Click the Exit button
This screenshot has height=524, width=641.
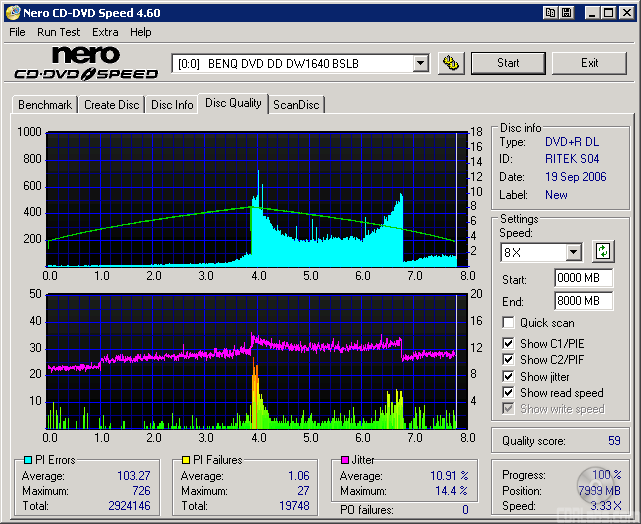pos(589,63)
